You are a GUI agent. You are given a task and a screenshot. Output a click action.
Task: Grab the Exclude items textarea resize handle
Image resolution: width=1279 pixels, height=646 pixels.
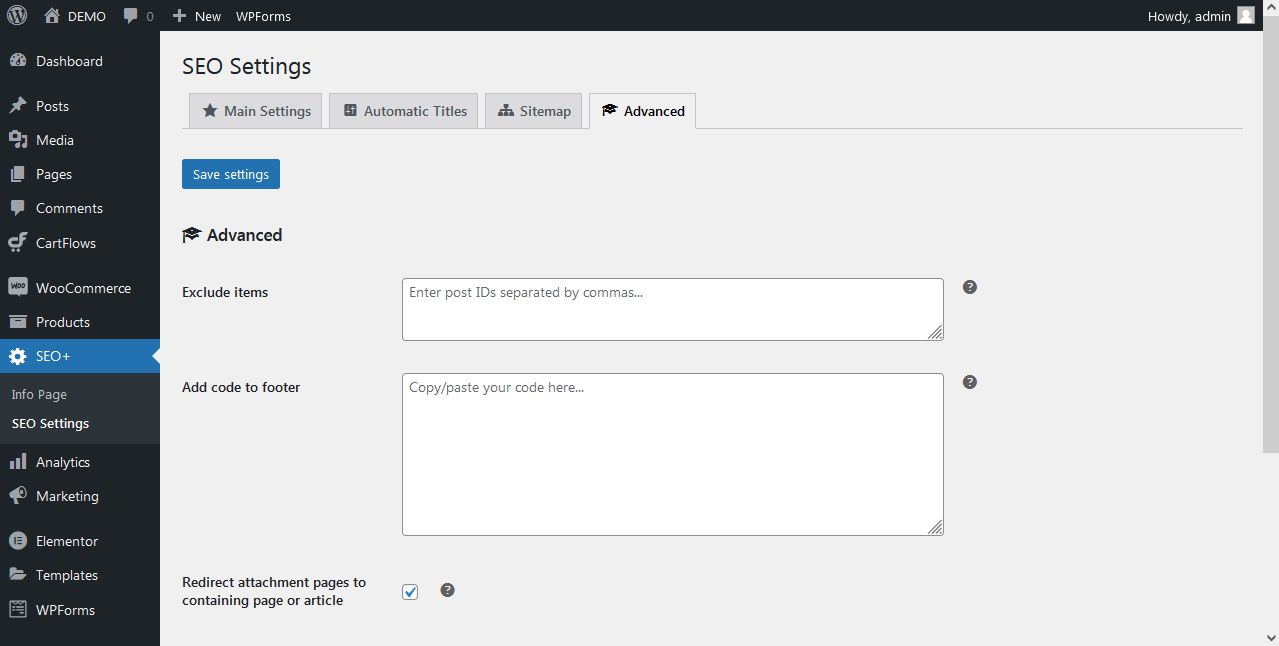pyautogui.click(x=935, y=332)
